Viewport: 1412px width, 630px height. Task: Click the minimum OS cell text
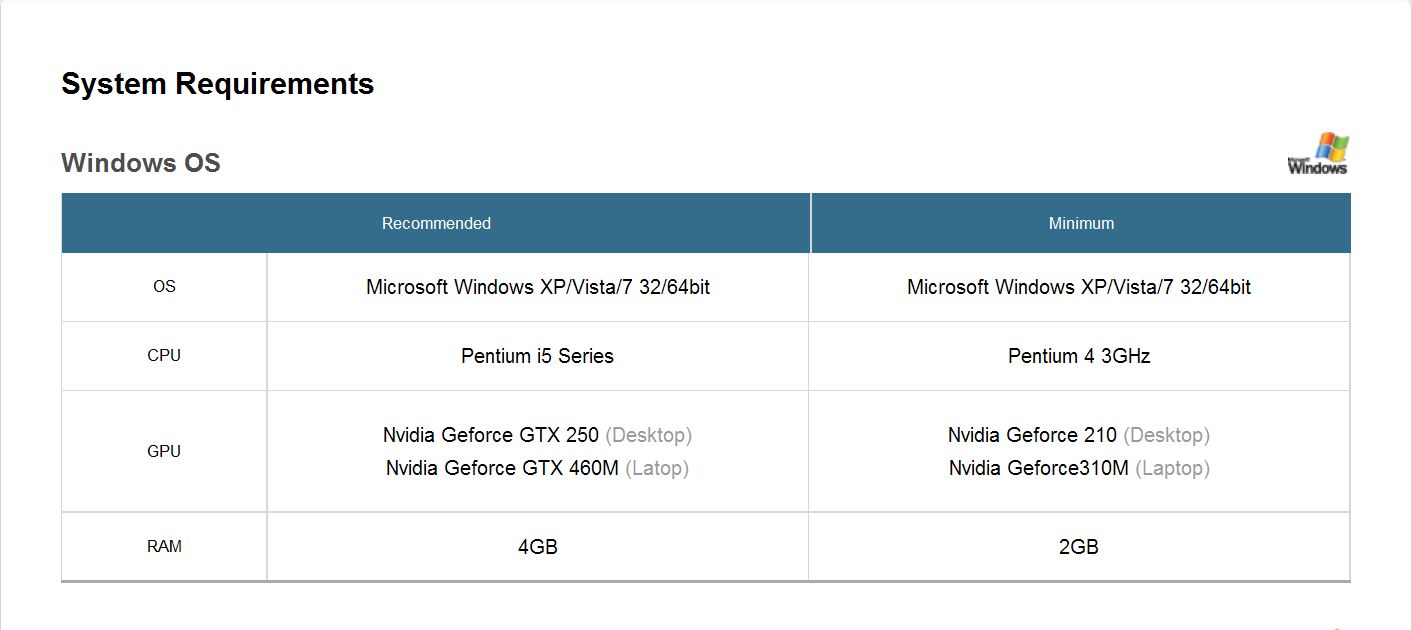1079,287
